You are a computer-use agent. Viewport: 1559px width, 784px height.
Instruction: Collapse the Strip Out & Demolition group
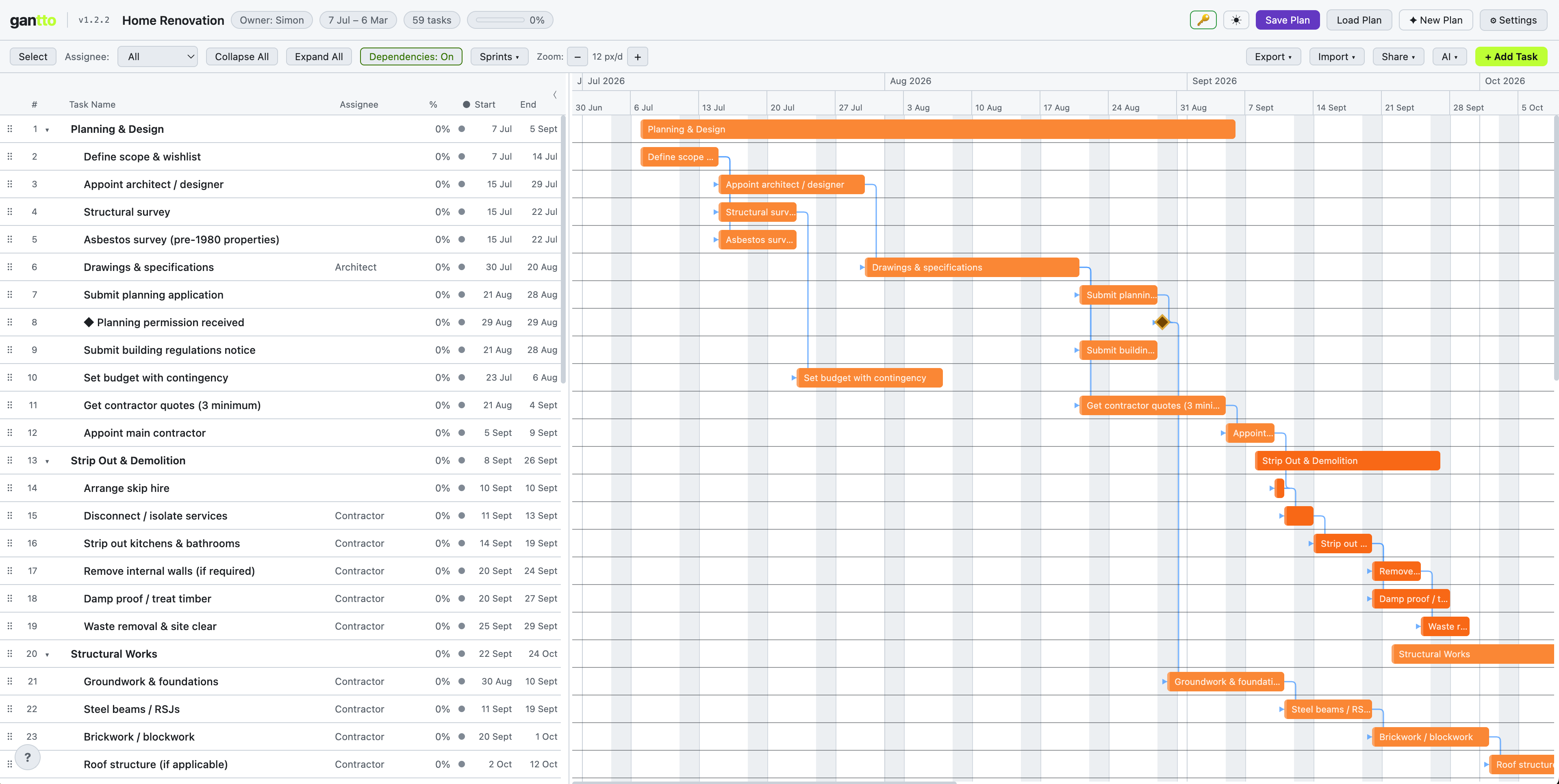point(47,461)
